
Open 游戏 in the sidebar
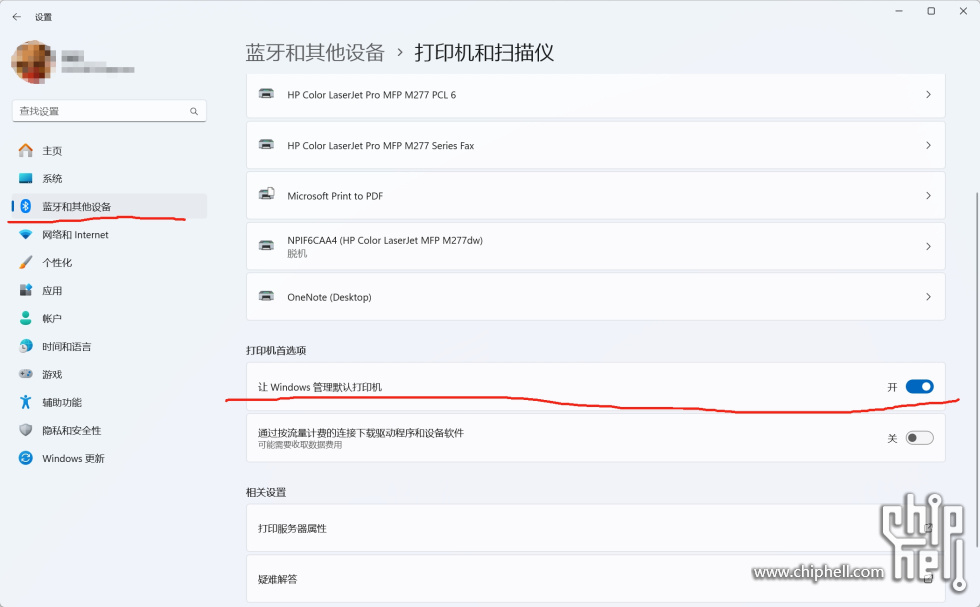pyautogui.click(x=109, y=374)
